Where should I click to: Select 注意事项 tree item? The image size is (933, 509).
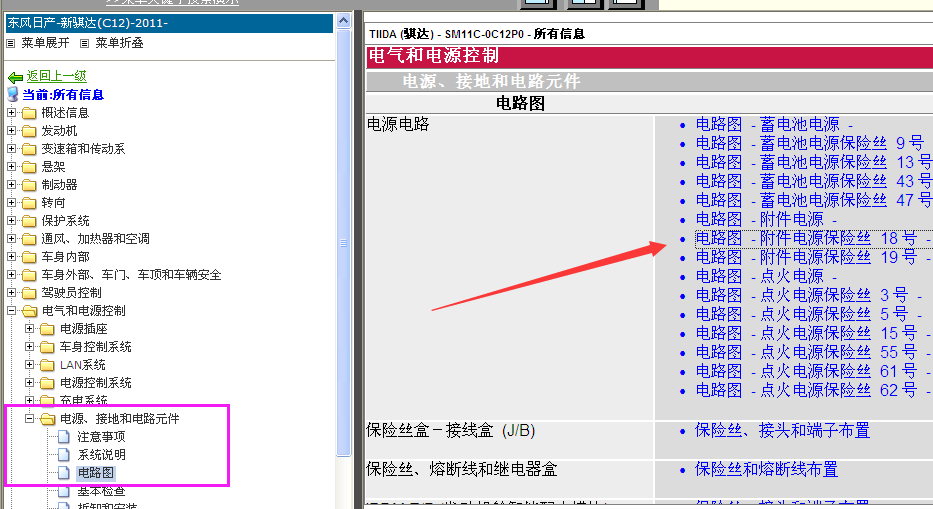click(x=101, y=437)
